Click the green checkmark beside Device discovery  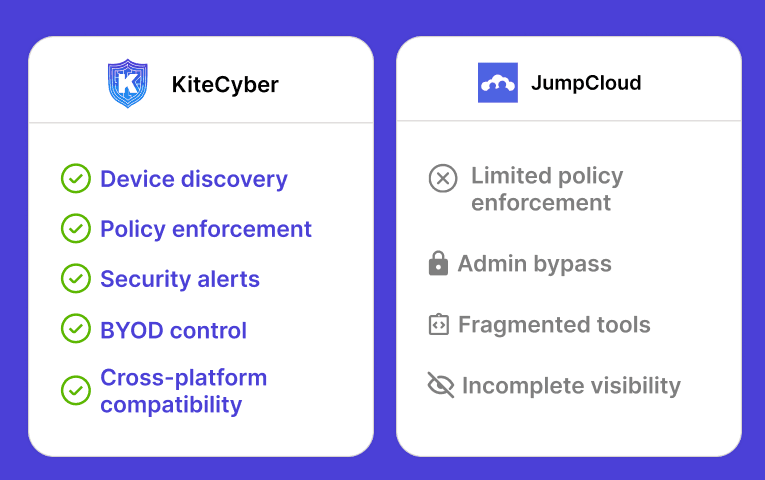[76, 179]
